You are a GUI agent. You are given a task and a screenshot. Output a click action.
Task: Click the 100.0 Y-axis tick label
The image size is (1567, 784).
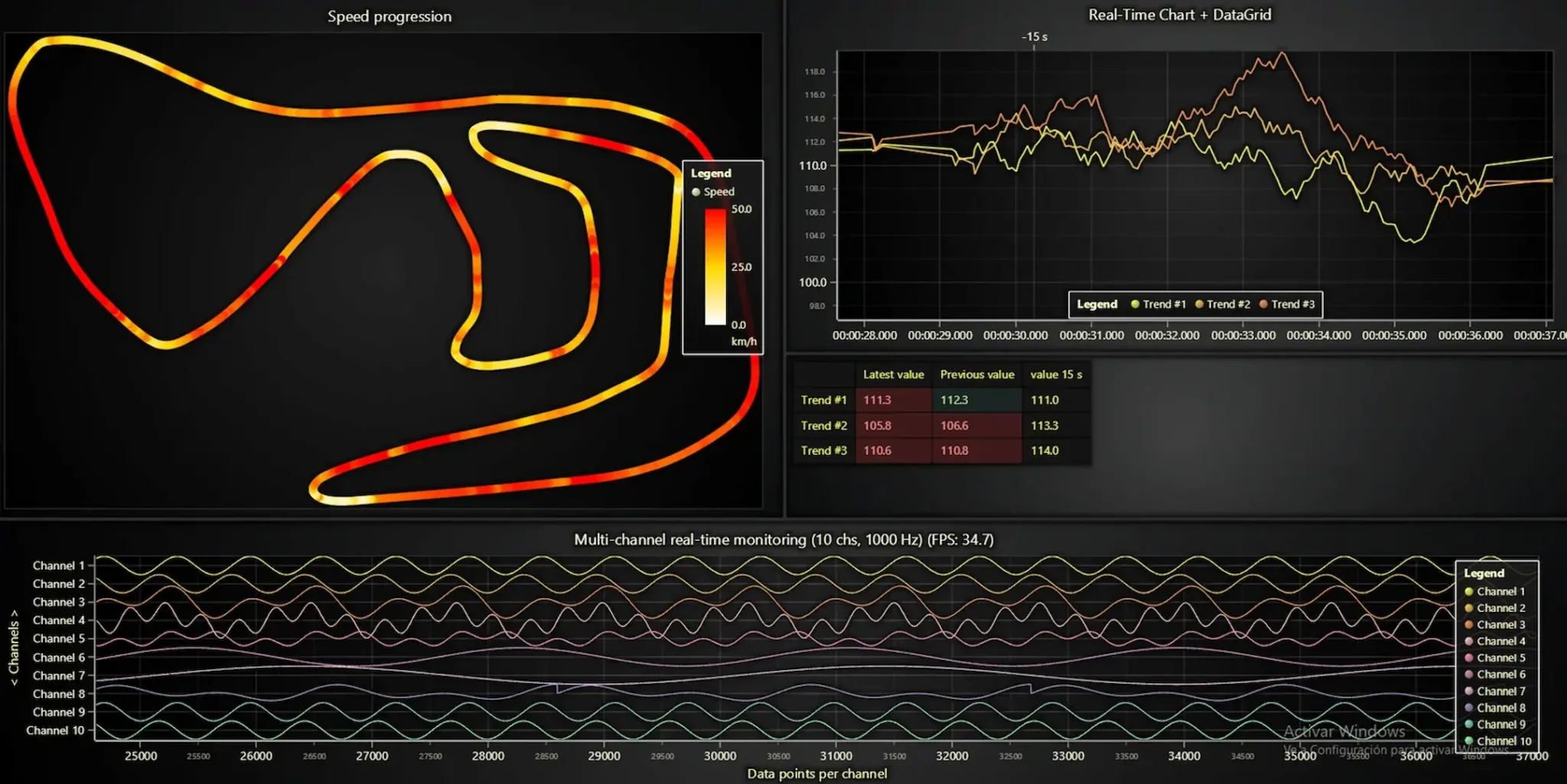[x=813, y=282]
